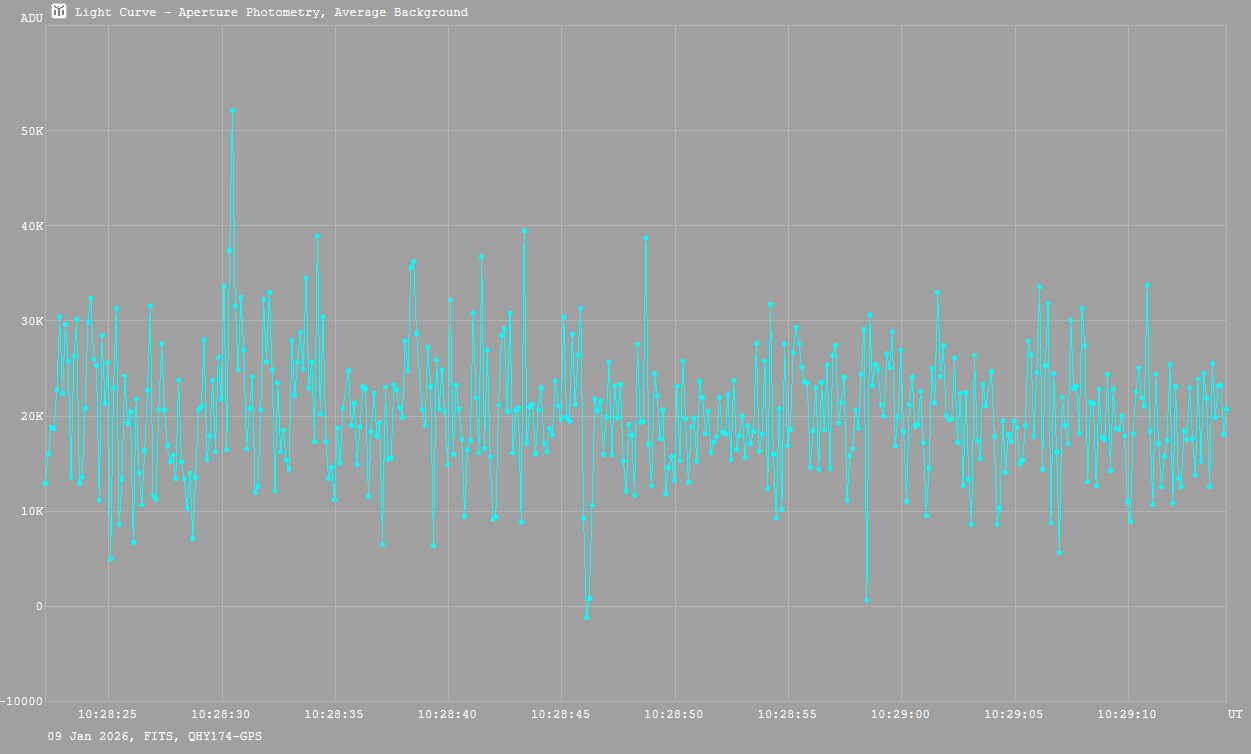
Task: Click the 10:28:25 time axis label
Action: (108, 715)
